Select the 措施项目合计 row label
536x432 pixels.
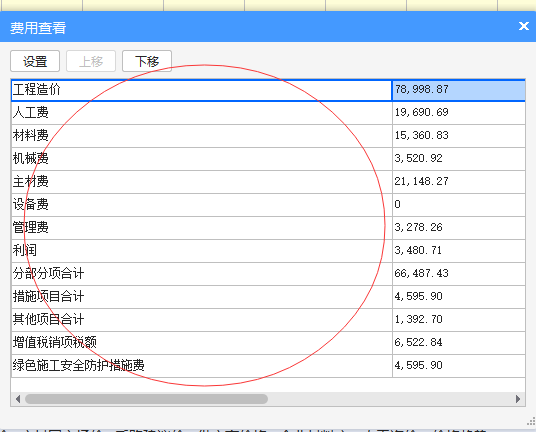(x=48, y=296)
